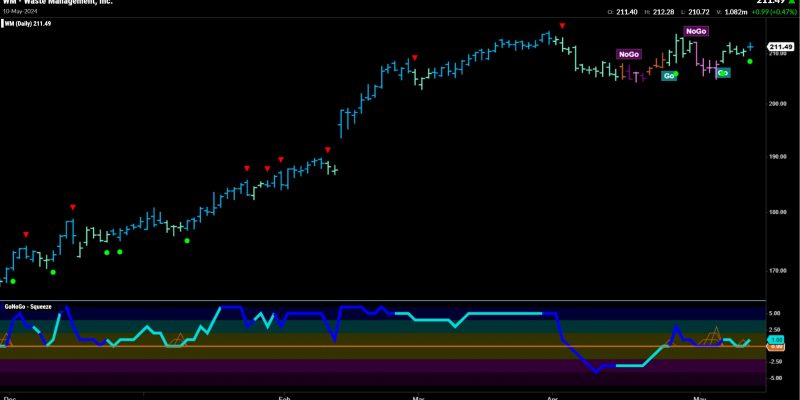Click the first purple NoGo label in mid-April
Screen dimensions: 800x400
point(629,54)
